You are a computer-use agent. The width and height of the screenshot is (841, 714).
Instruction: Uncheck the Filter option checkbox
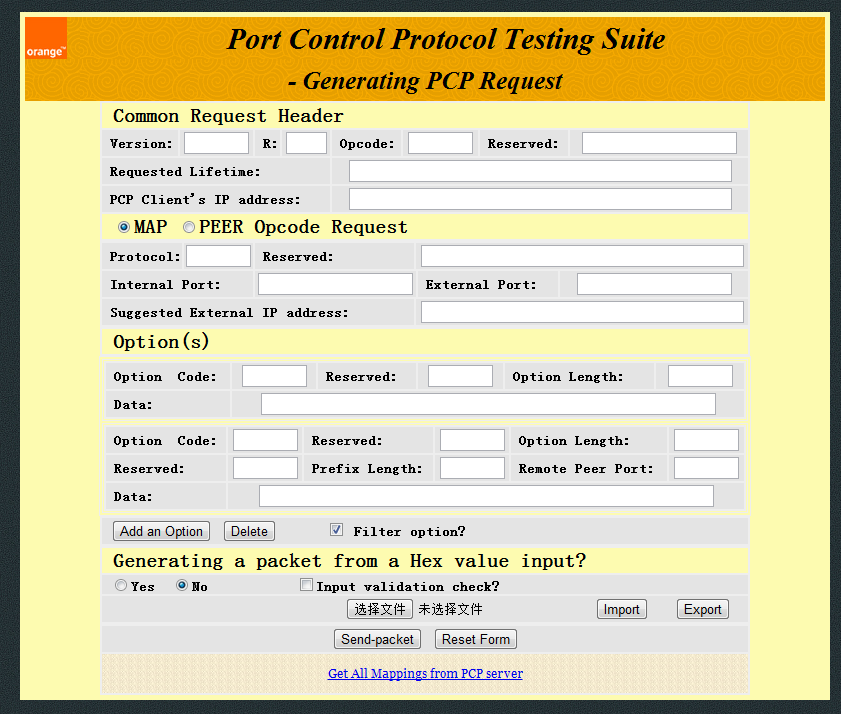point(336,529)
